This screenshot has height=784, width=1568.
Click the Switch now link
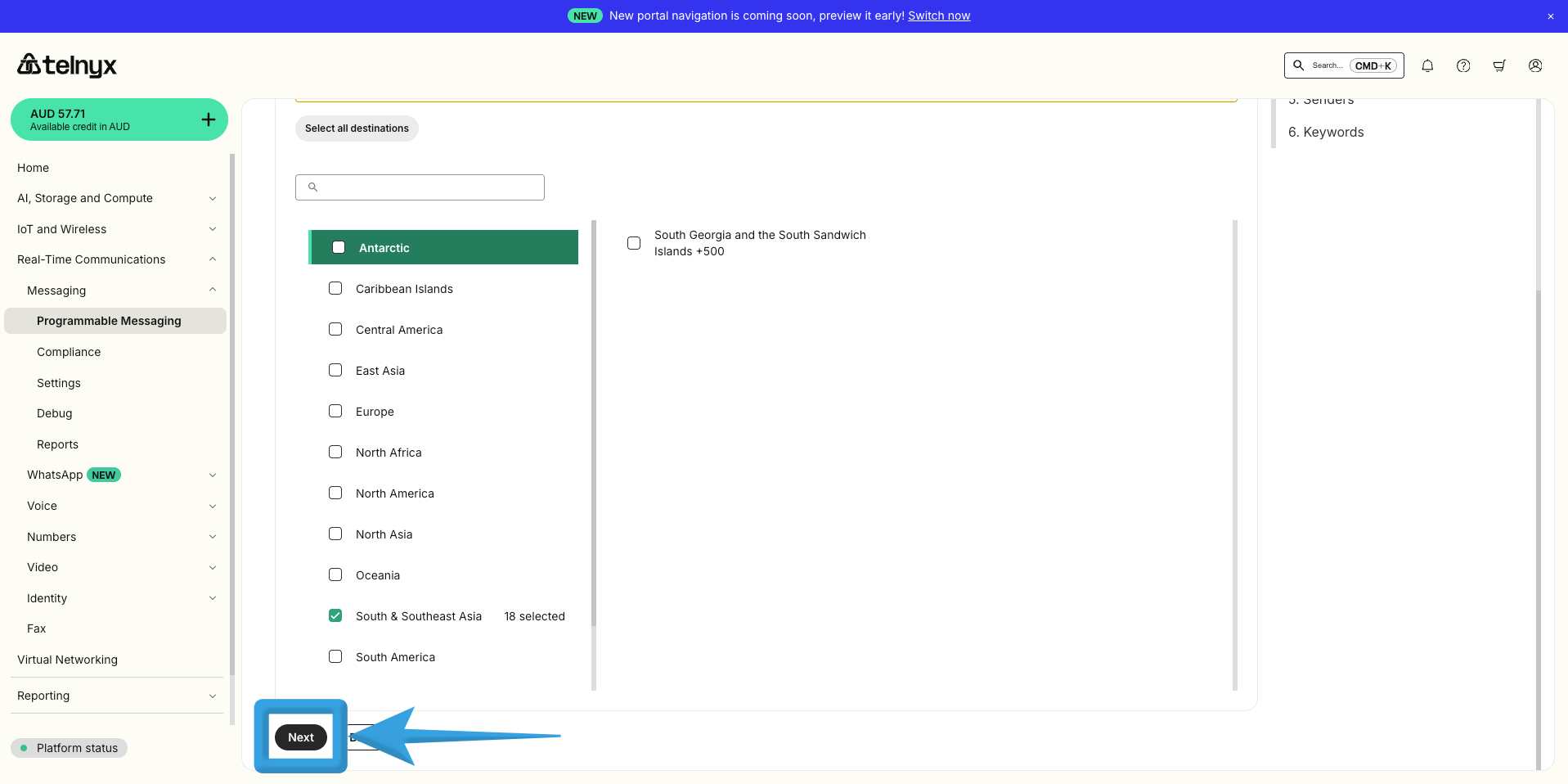tap(938, 16)
